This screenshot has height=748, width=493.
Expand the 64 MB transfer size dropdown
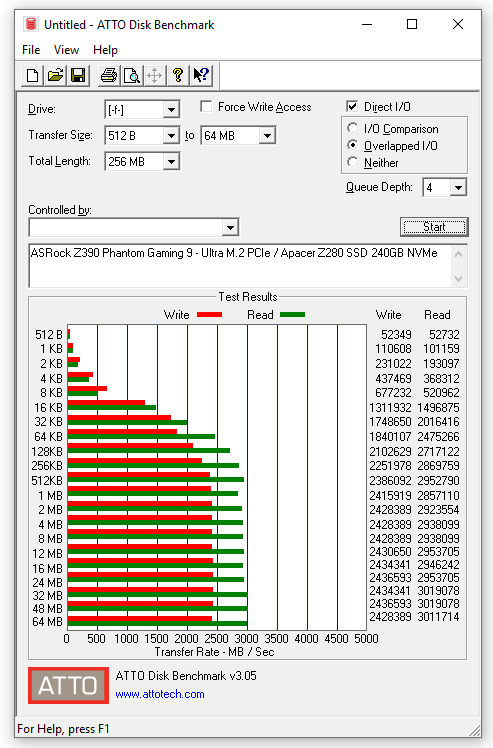[x=267, y=136]
